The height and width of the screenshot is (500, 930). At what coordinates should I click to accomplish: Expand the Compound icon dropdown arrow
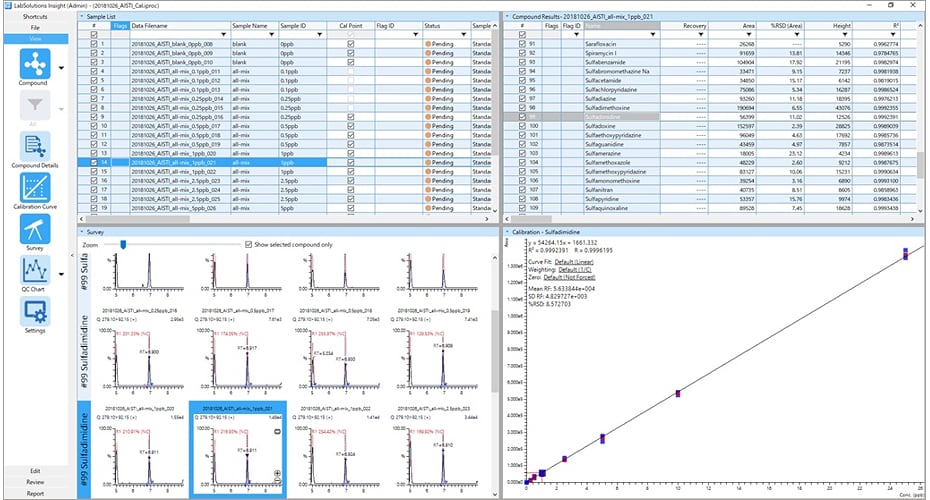[63, 69]
